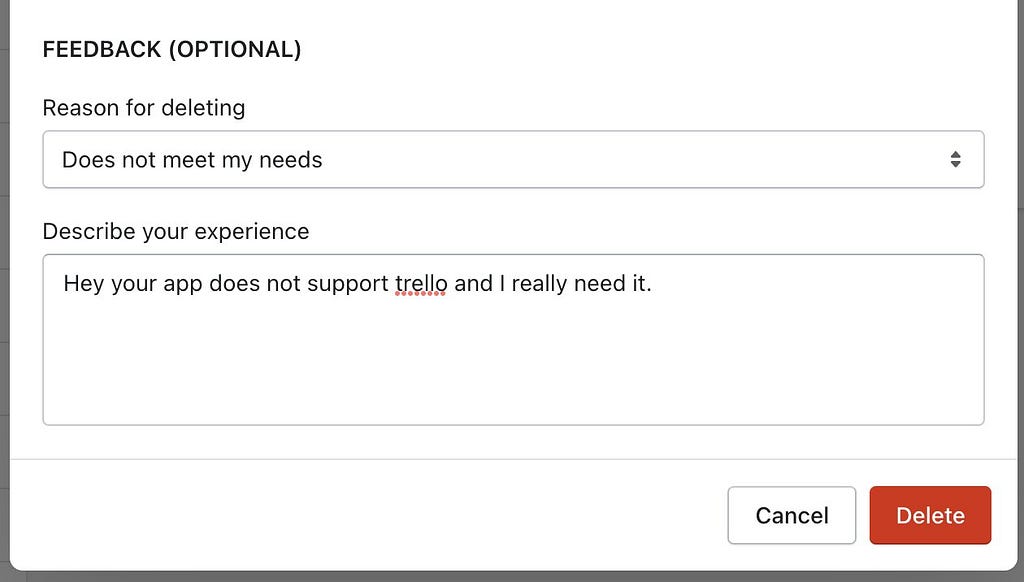This screenshot has height=582, width=1024.
Task: Click the up-down arrows icon in dropdown
Action: tap(955, 159)
